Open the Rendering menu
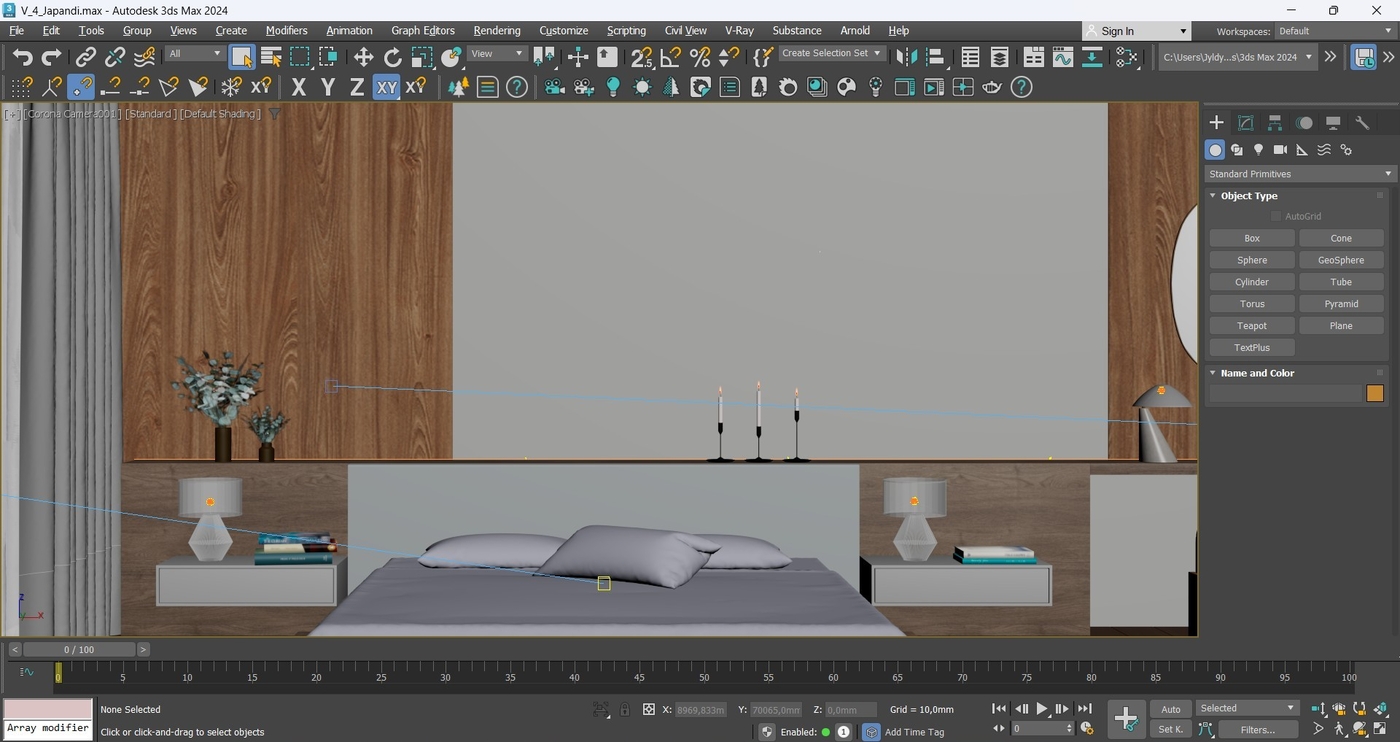Screen dimensions: 1400x742 [496, 30]
